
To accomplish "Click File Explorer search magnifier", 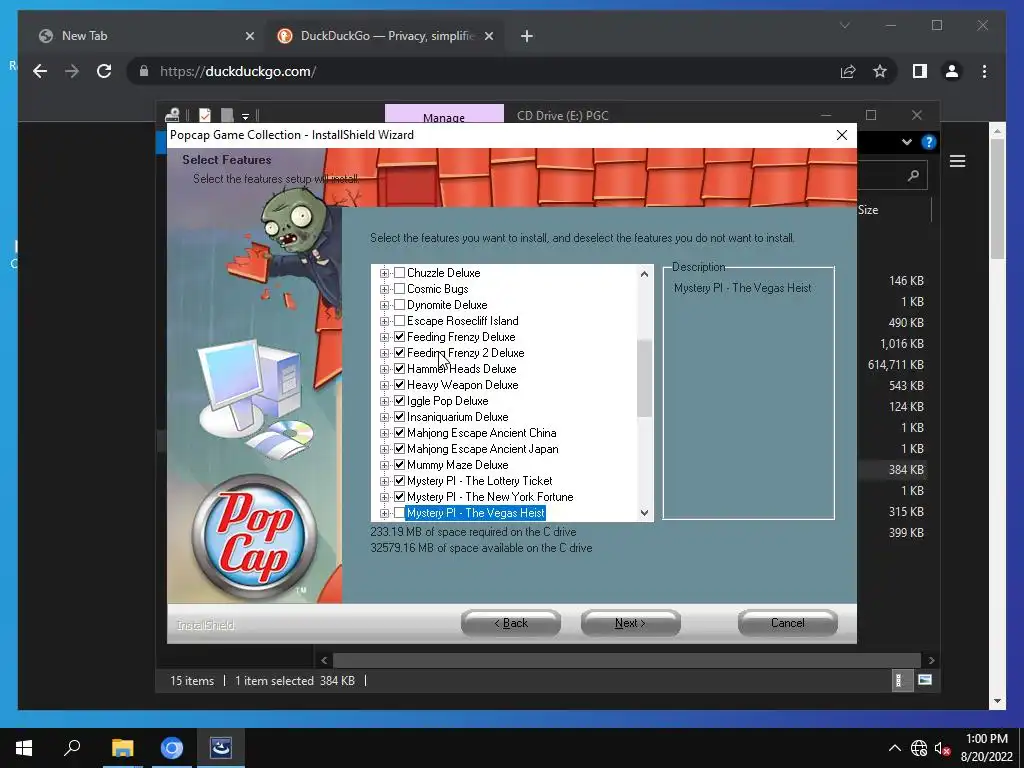I will coord(913,175).
